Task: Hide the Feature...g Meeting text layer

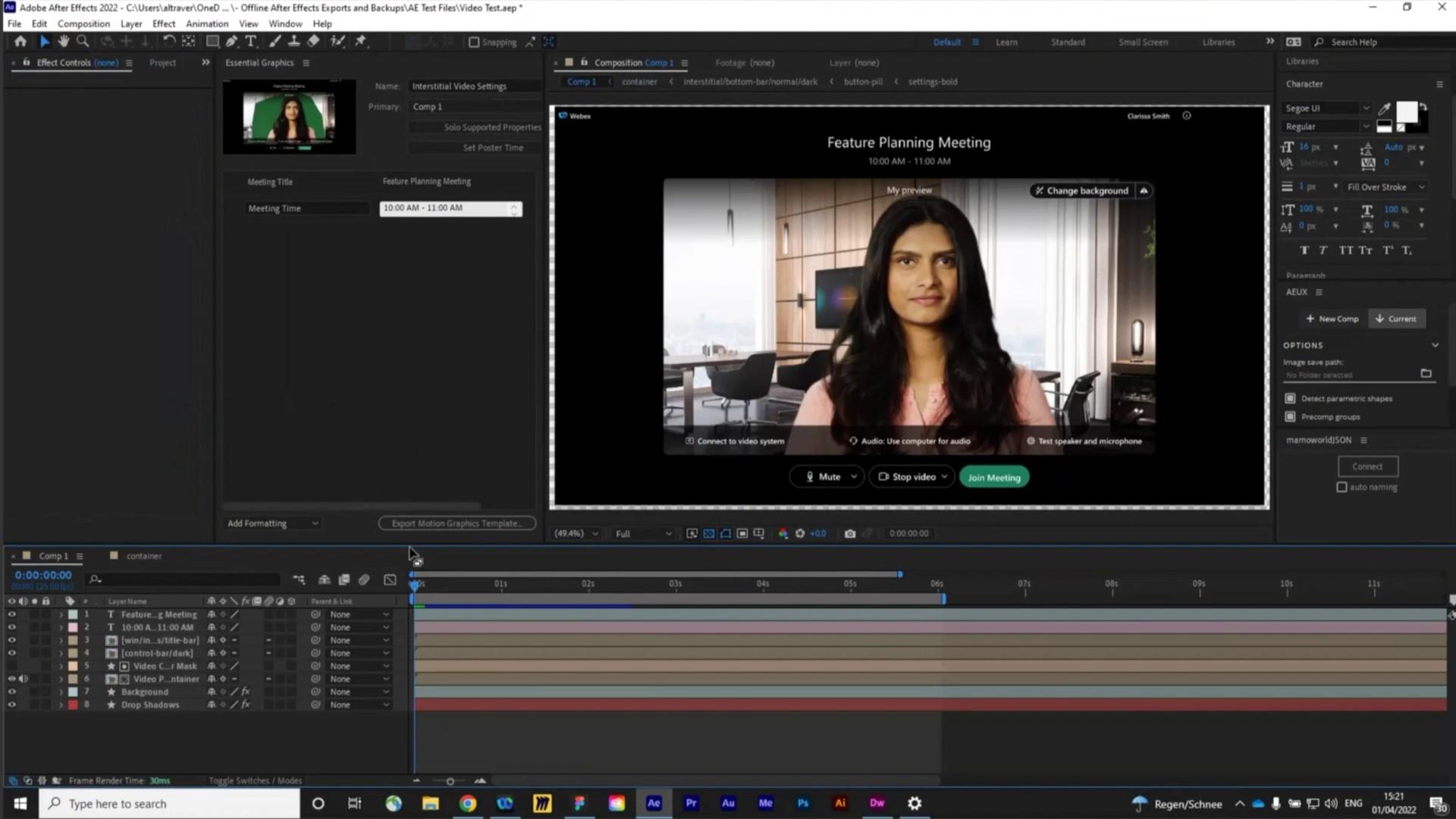Action: click(x=11, y=615)
